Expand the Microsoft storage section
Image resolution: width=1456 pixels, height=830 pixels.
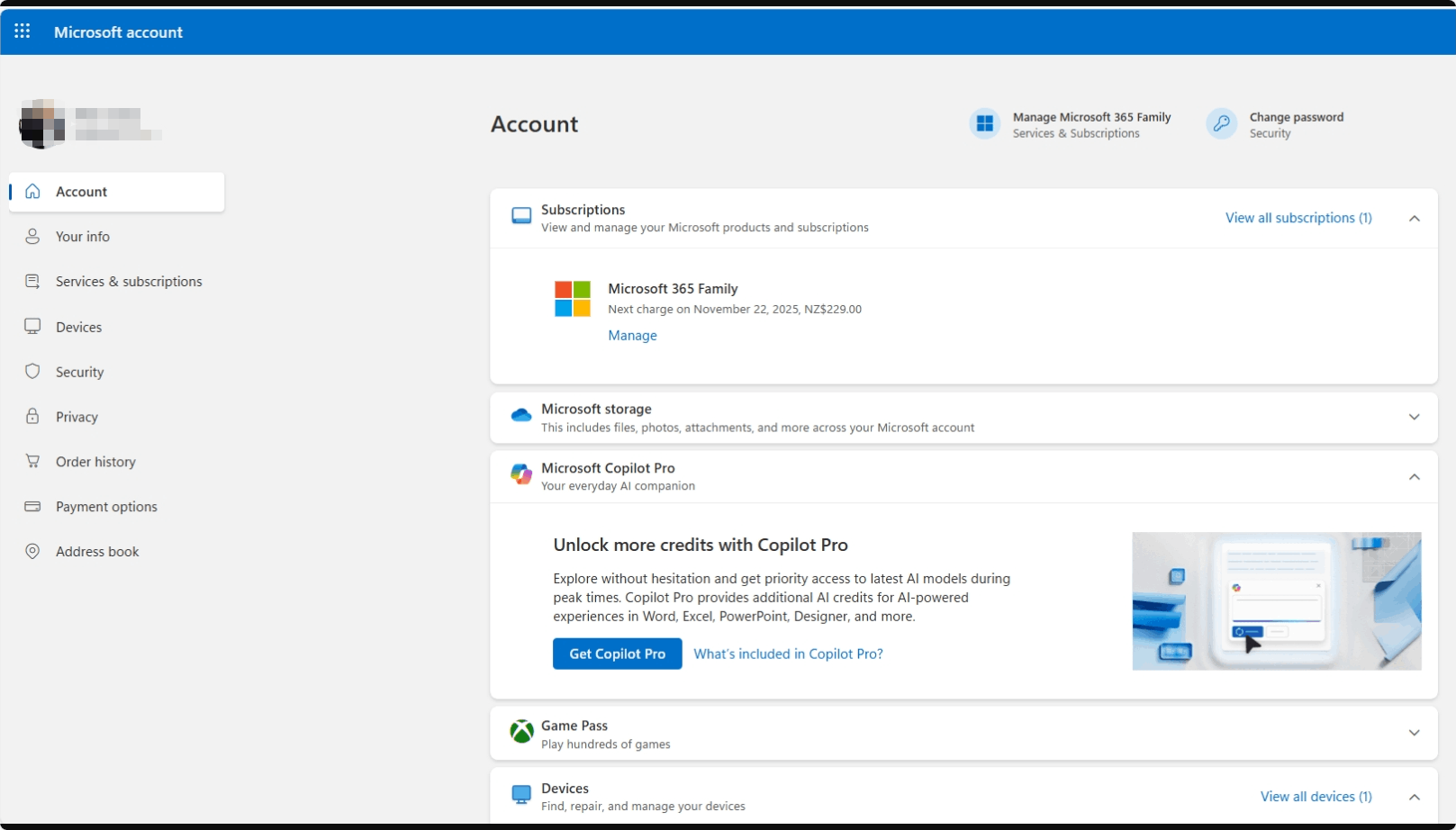click(x=1414, y=417)
